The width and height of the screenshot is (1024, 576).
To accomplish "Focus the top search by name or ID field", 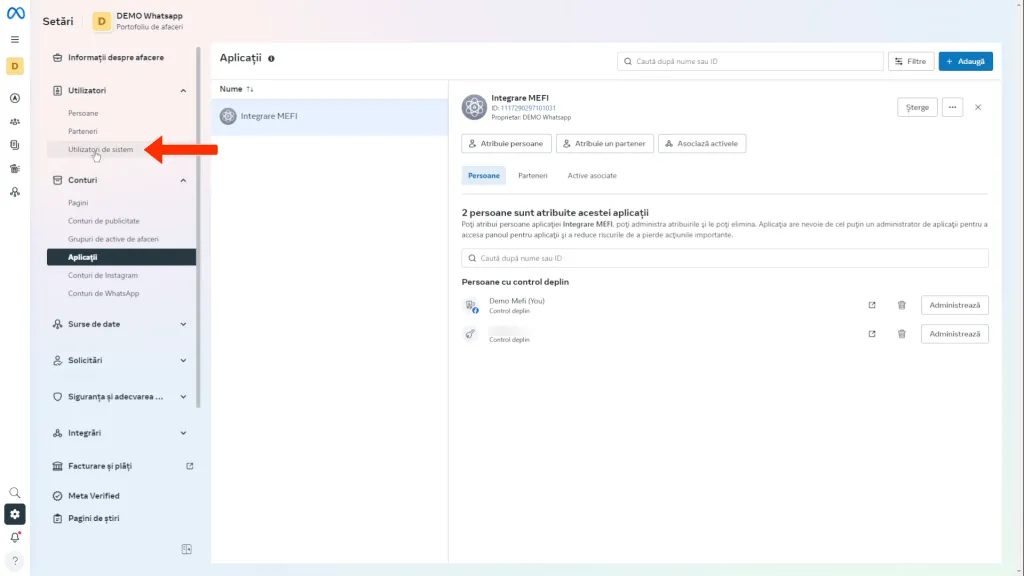I will point(750,61).
